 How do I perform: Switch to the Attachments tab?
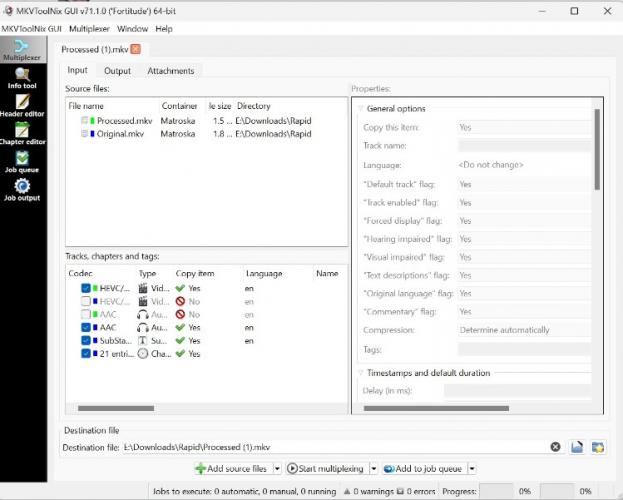(171, 71)
